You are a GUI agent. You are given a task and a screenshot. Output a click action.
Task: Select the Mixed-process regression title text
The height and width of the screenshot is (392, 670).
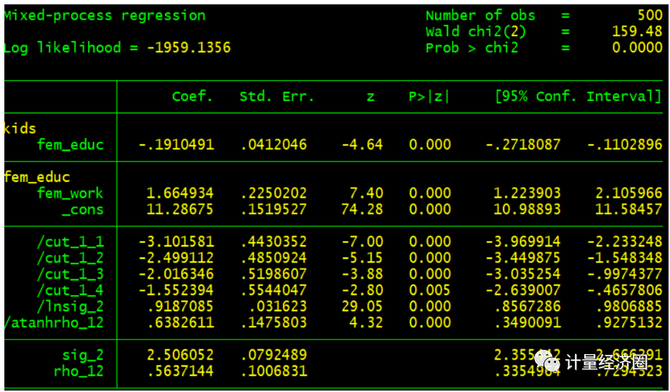[x=104, y=16]
